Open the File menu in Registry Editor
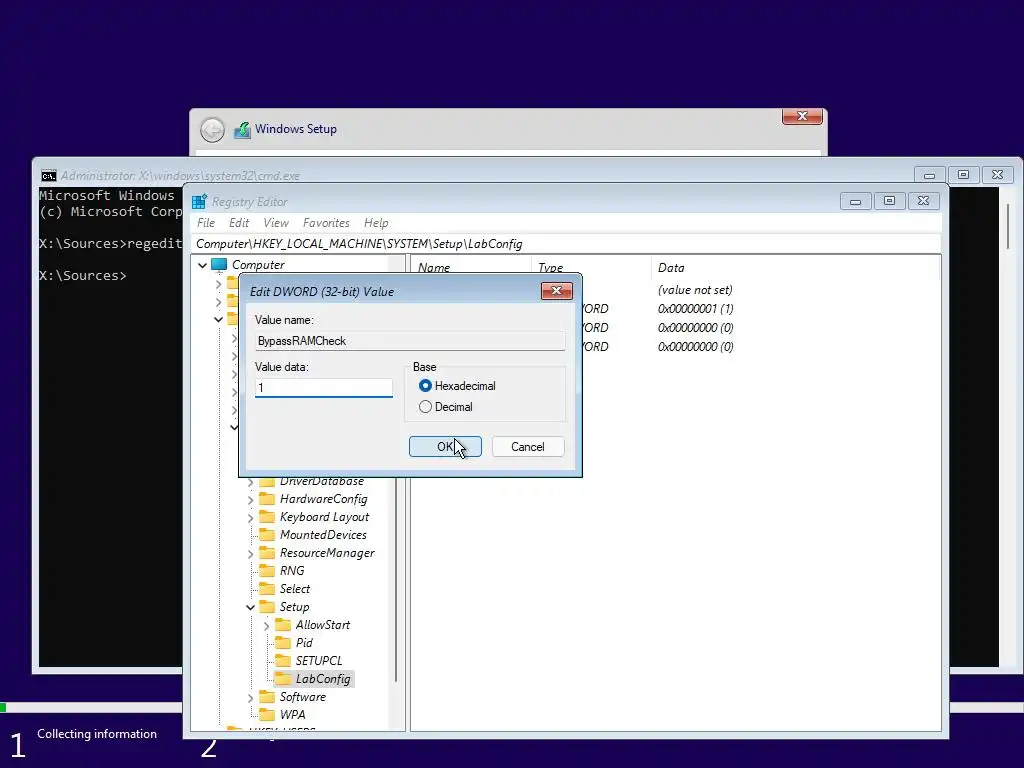 pos(206,223)
